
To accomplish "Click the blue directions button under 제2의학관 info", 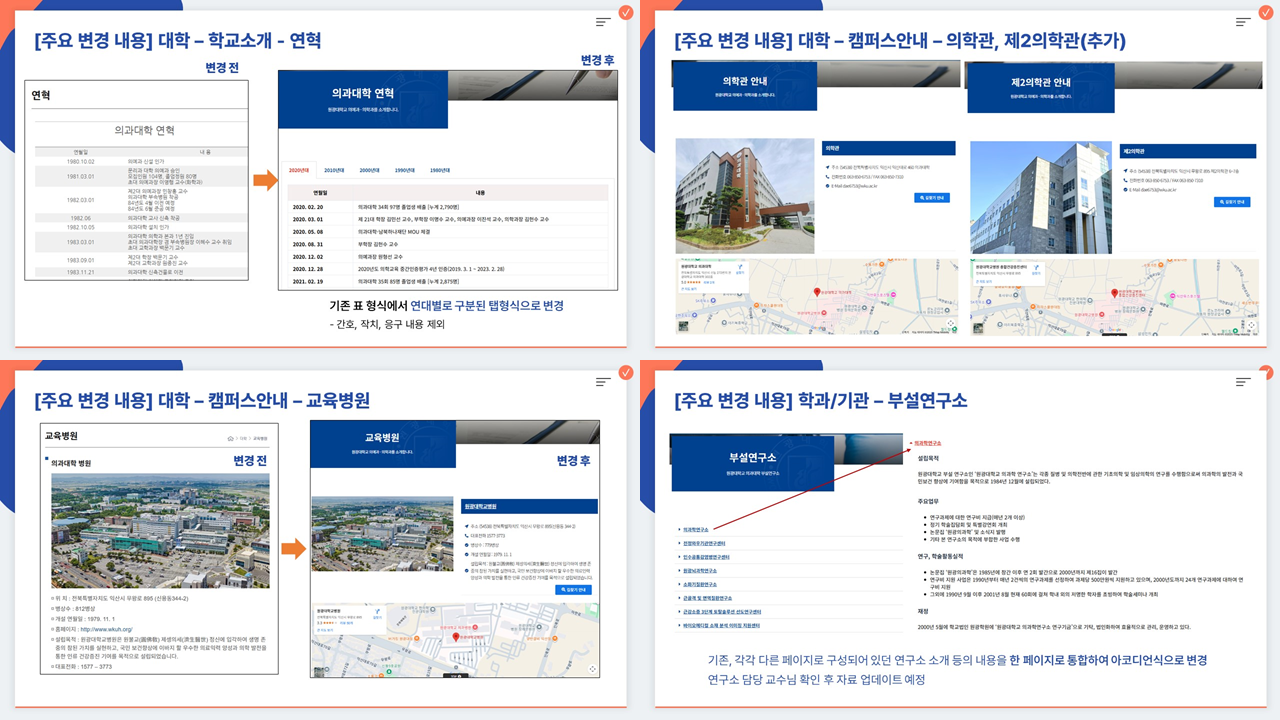I will [1231, 202].
